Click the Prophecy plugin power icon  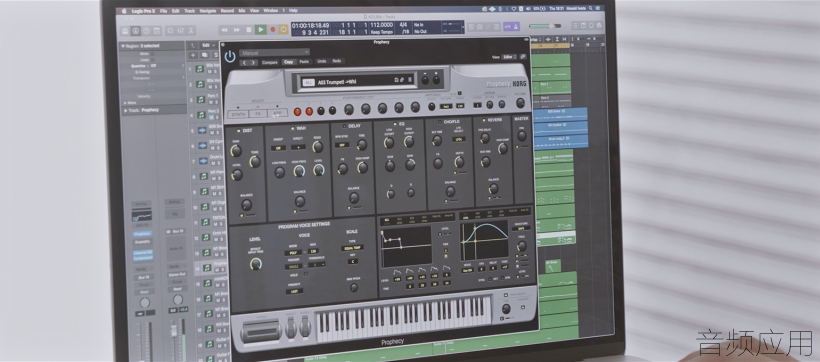pyautogui.click(x=230, y=56)
